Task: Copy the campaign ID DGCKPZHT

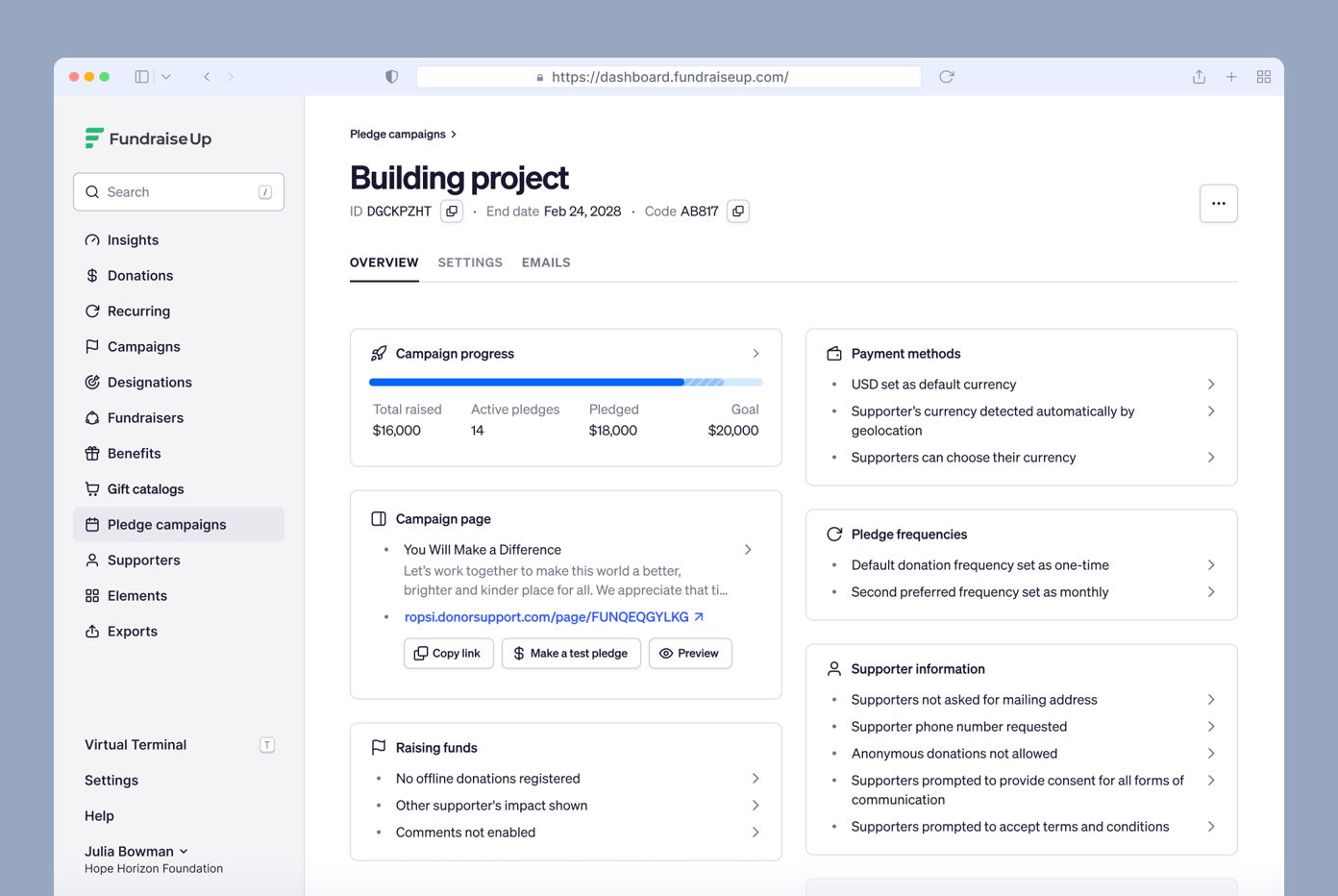Action: [452, 212]
